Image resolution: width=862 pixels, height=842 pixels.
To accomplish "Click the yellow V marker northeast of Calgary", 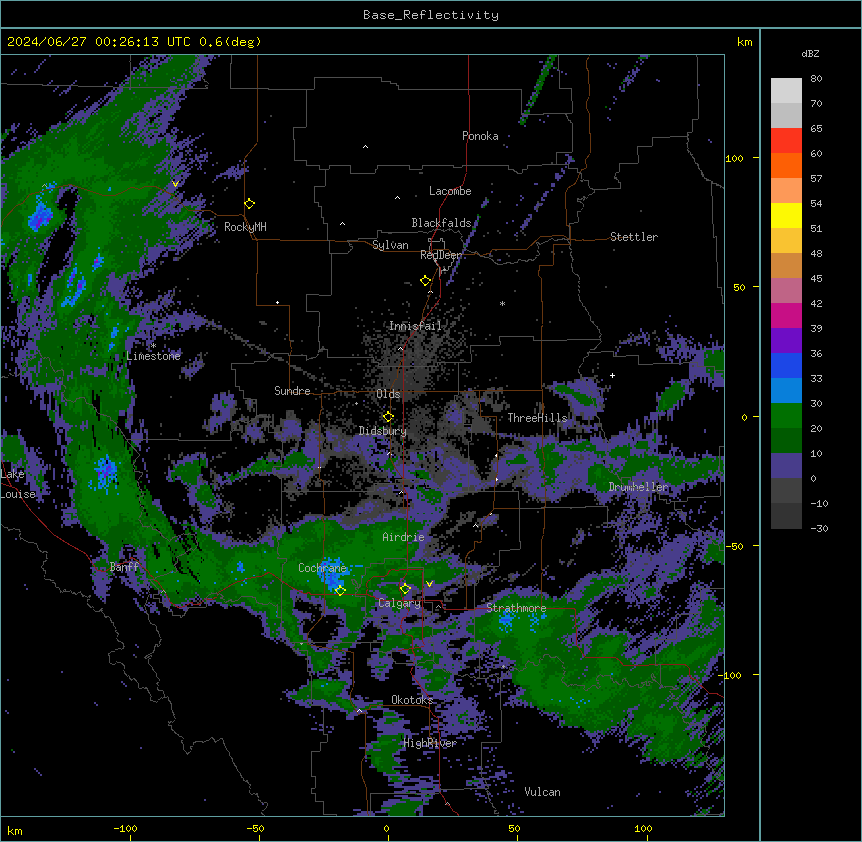I will 429,584.
